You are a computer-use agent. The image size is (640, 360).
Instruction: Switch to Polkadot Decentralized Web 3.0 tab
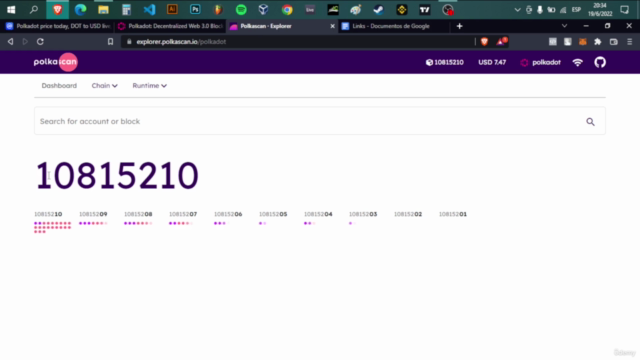point(171,26)
